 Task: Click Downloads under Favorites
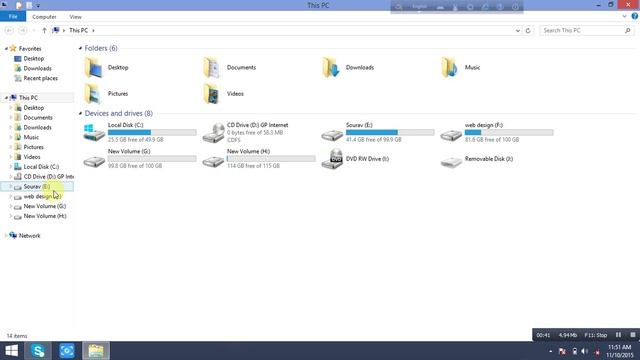[37, 69]
